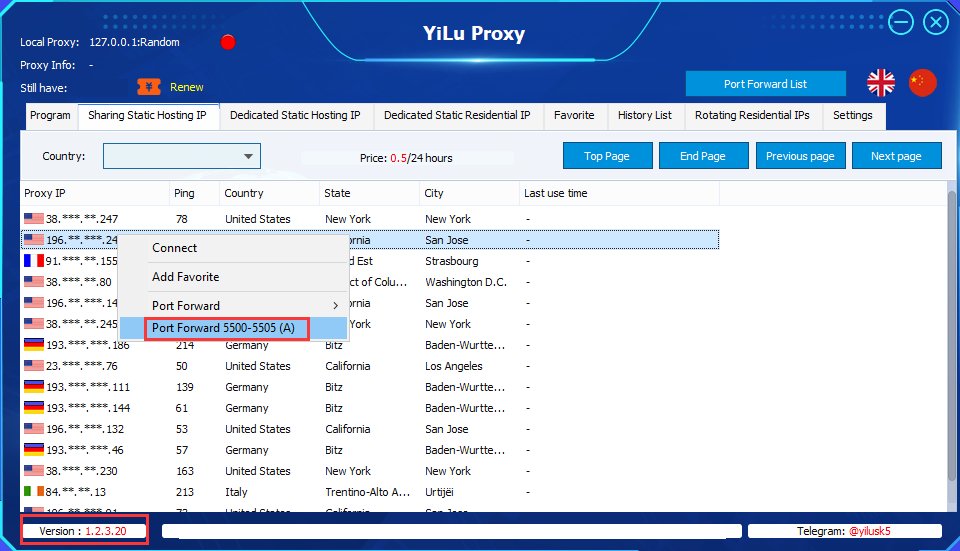Open the Rotating Residential IPs tab
960x551 pixels.
tap(752, 116)
